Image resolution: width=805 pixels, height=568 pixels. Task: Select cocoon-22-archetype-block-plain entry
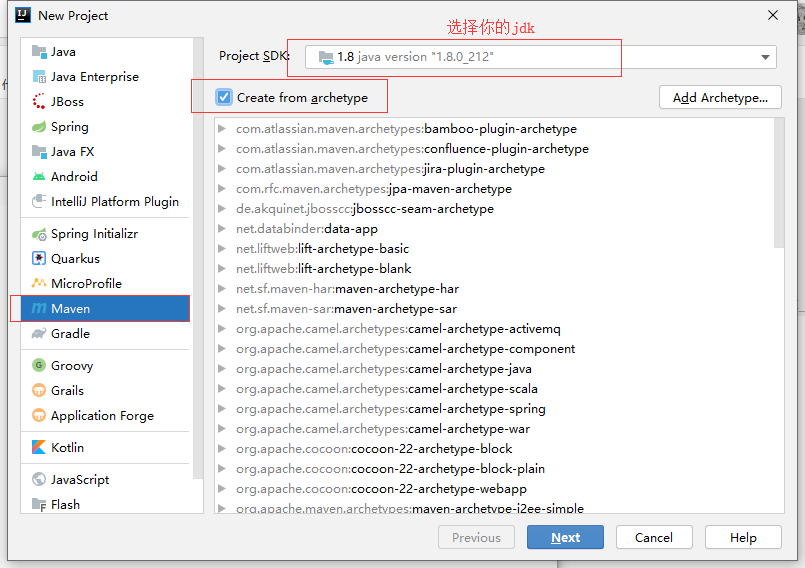390,469
